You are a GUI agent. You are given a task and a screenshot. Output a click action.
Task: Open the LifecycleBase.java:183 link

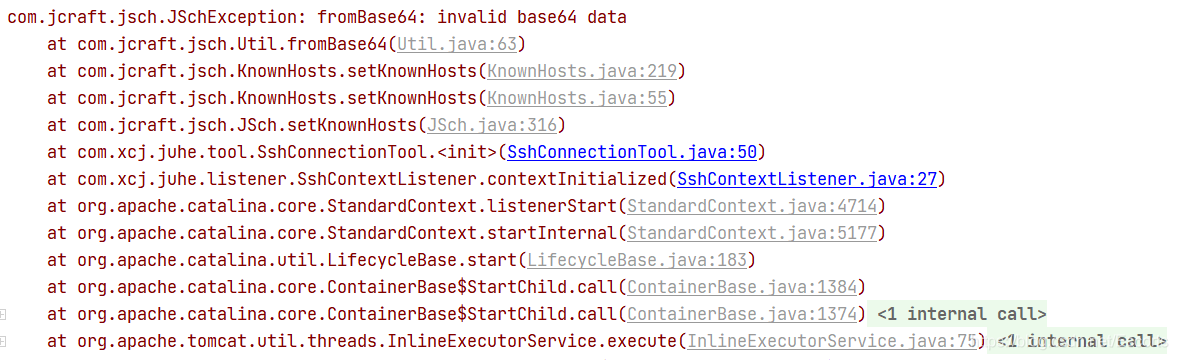638,261
